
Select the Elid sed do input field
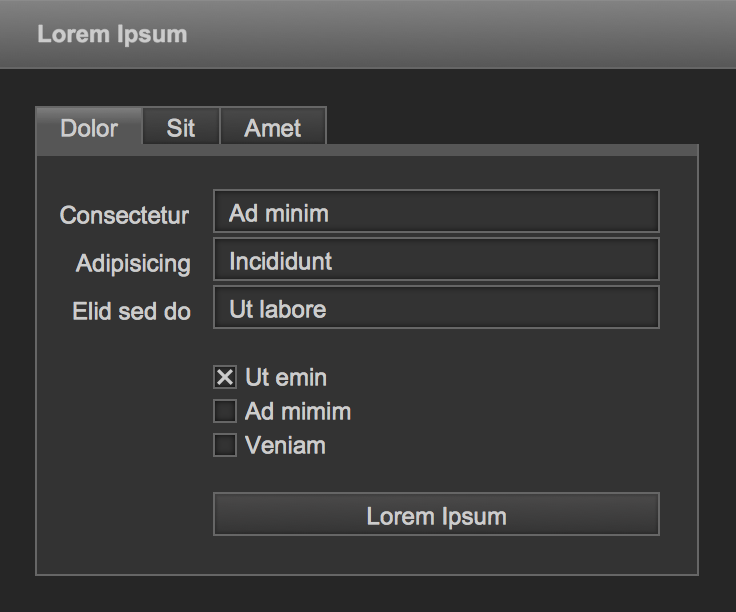[437, 307]
